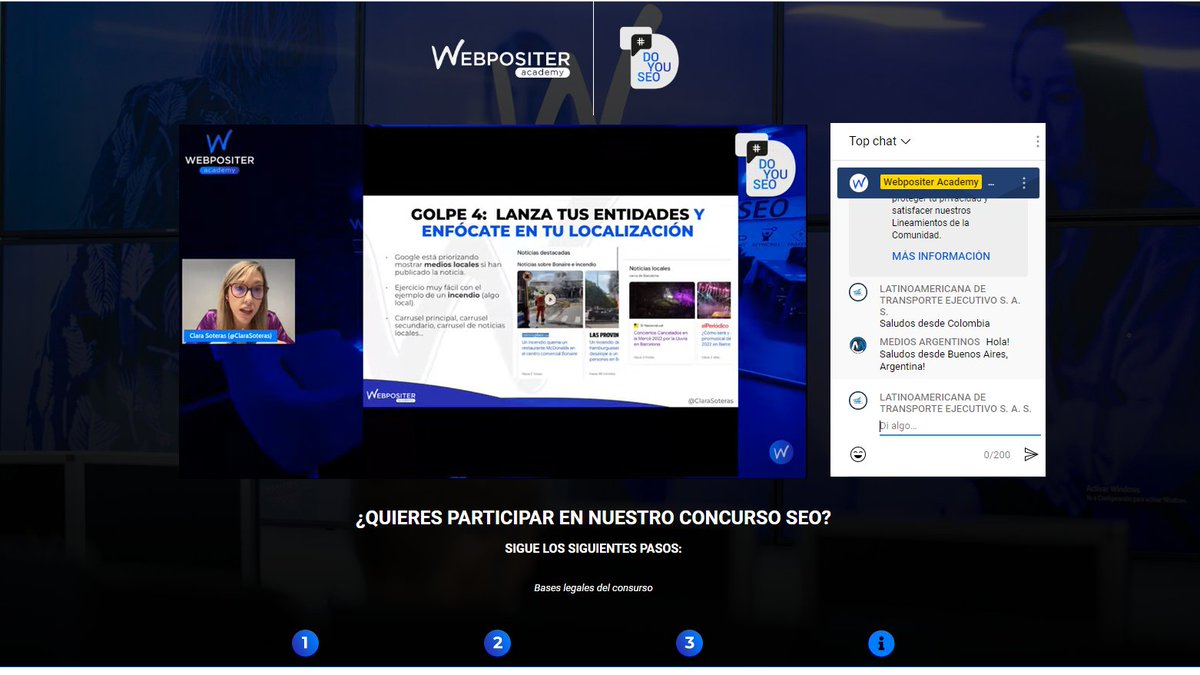Open the Top chat dropdown
Viewport: 1200px width, 675px height.
(880, 141)
